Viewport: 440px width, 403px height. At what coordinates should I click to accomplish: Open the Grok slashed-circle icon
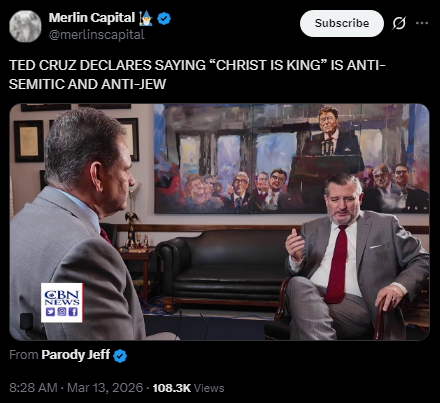399,23
